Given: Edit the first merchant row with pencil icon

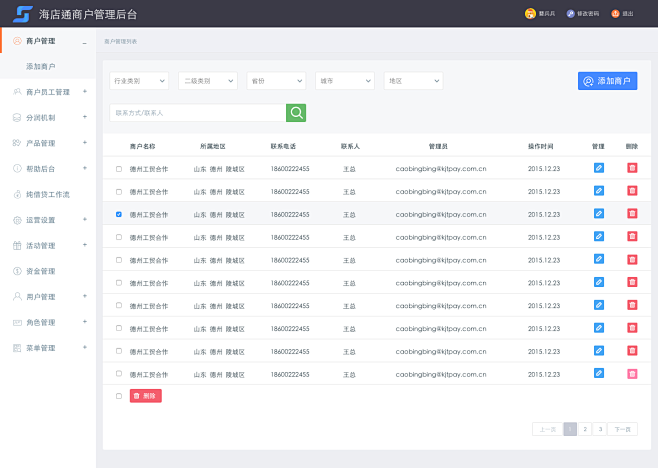Looking at the screenshot, I should (599, 168).
